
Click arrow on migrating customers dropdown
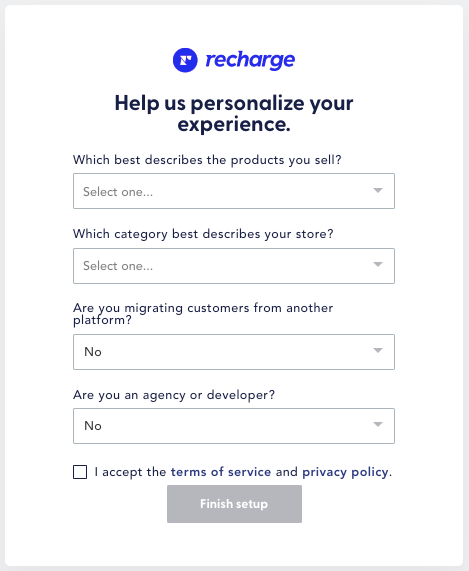tap(378, 350)
